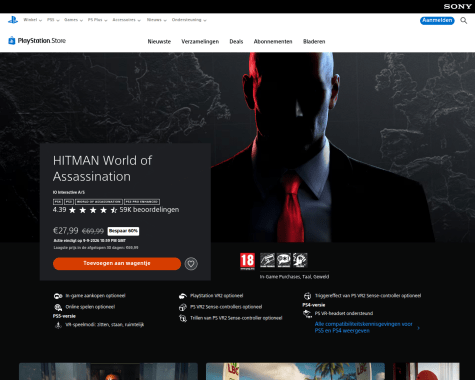Viewport: 475px width, 380px height.
Task: Click the €27,99 sale price
Action: (66, 231)
